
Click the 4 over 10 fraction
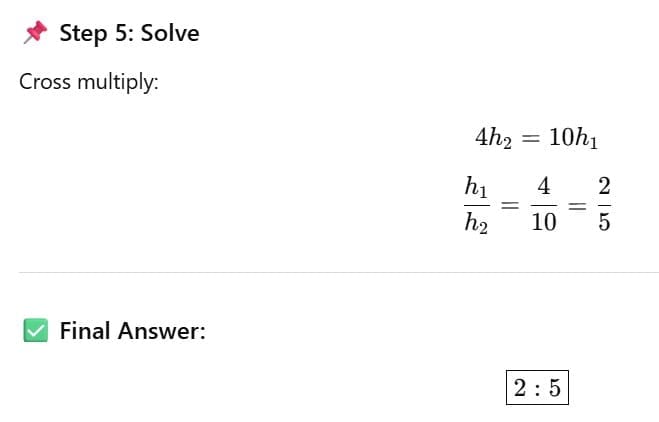pyautogui.click(x=543, y=204)
